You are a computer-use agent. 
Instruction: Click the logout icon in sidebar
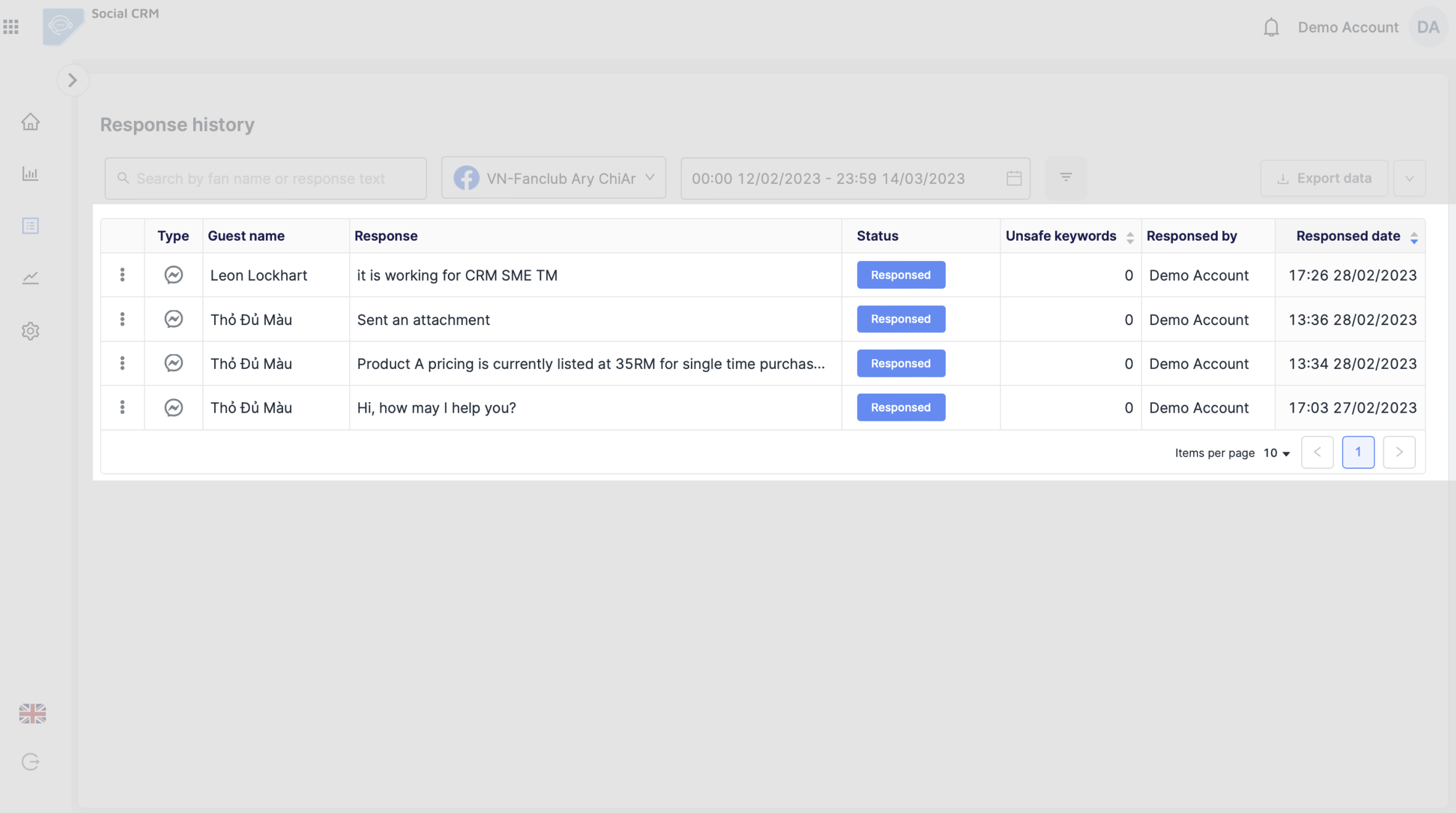(x=30, y=762)
